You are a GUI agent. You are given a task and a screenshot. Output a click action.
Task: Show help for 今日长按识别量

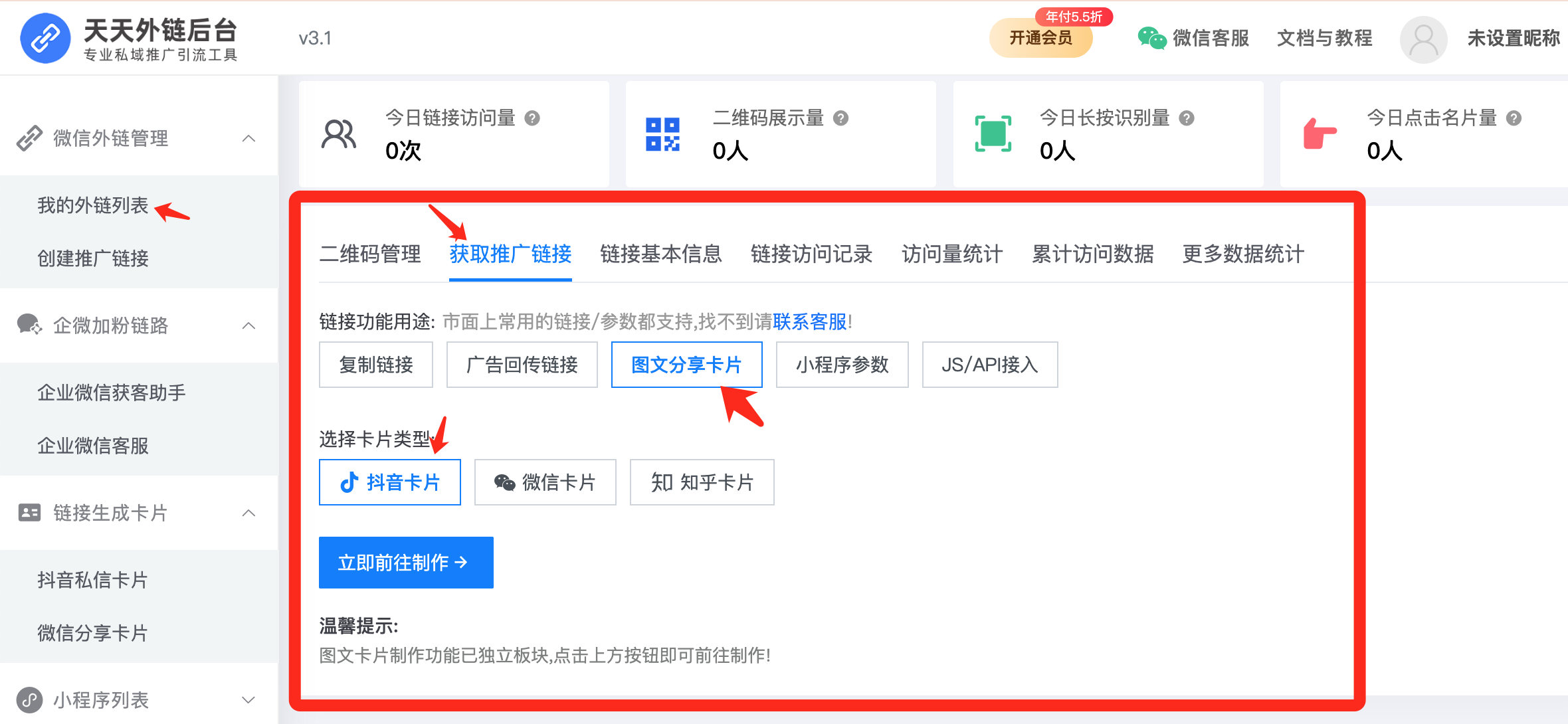pos(1187,118)
